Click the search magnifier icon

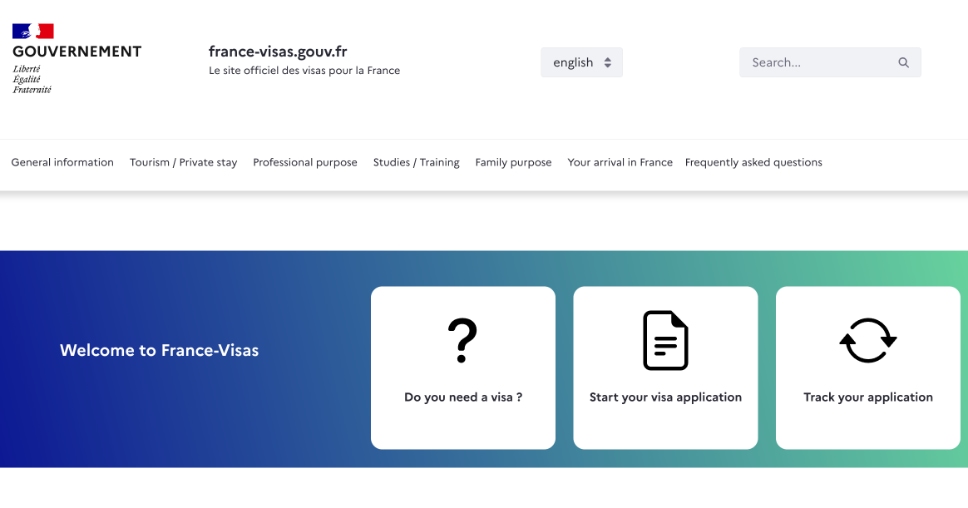point(903,62)
